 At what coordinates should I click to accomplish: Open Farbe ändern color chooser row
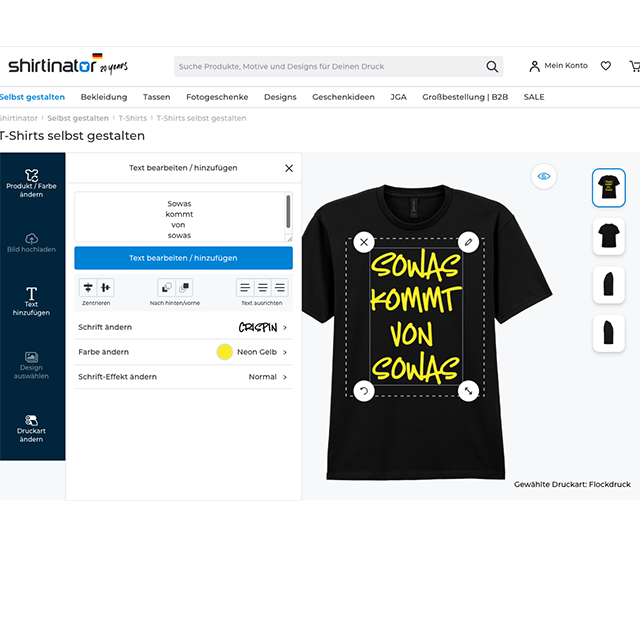[183, 352]
